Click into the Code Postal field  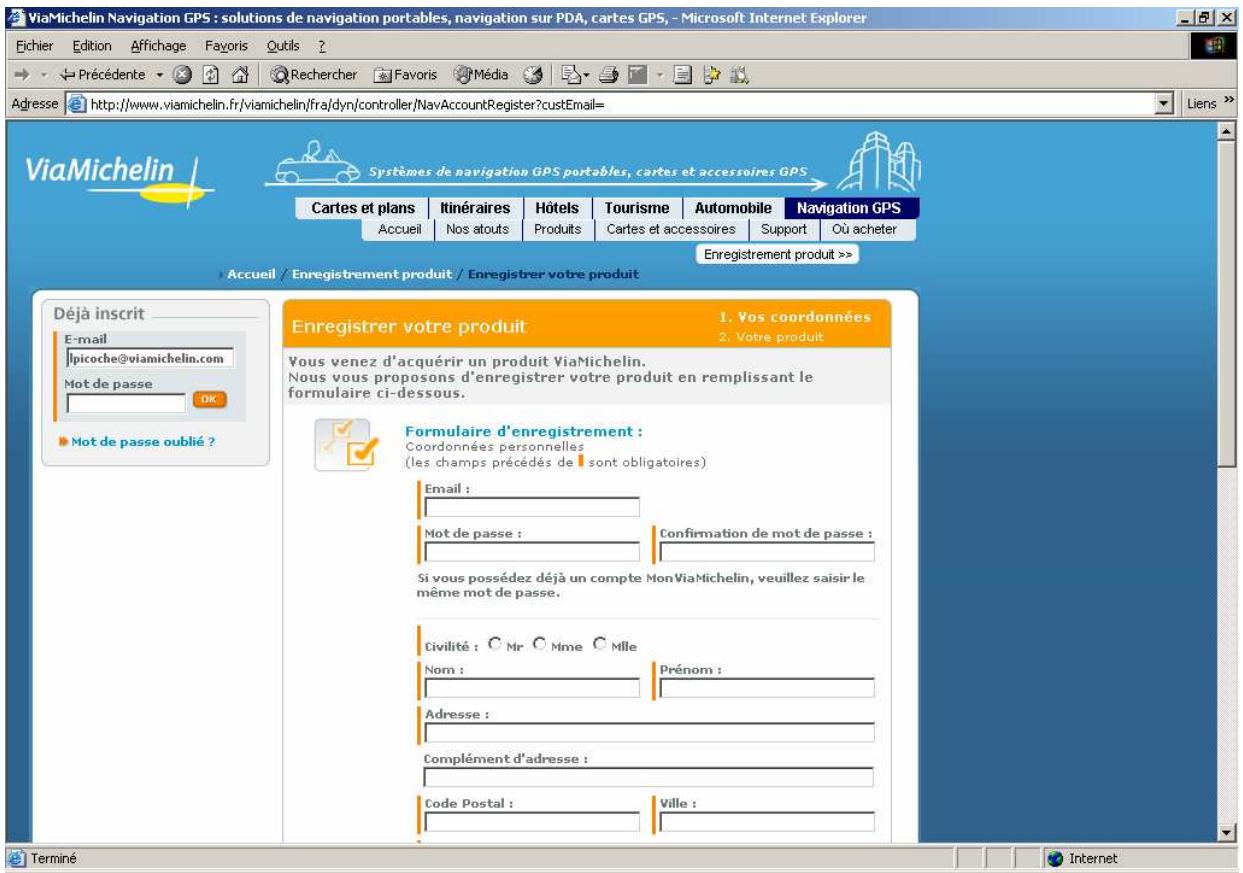(x=532, y=821)
